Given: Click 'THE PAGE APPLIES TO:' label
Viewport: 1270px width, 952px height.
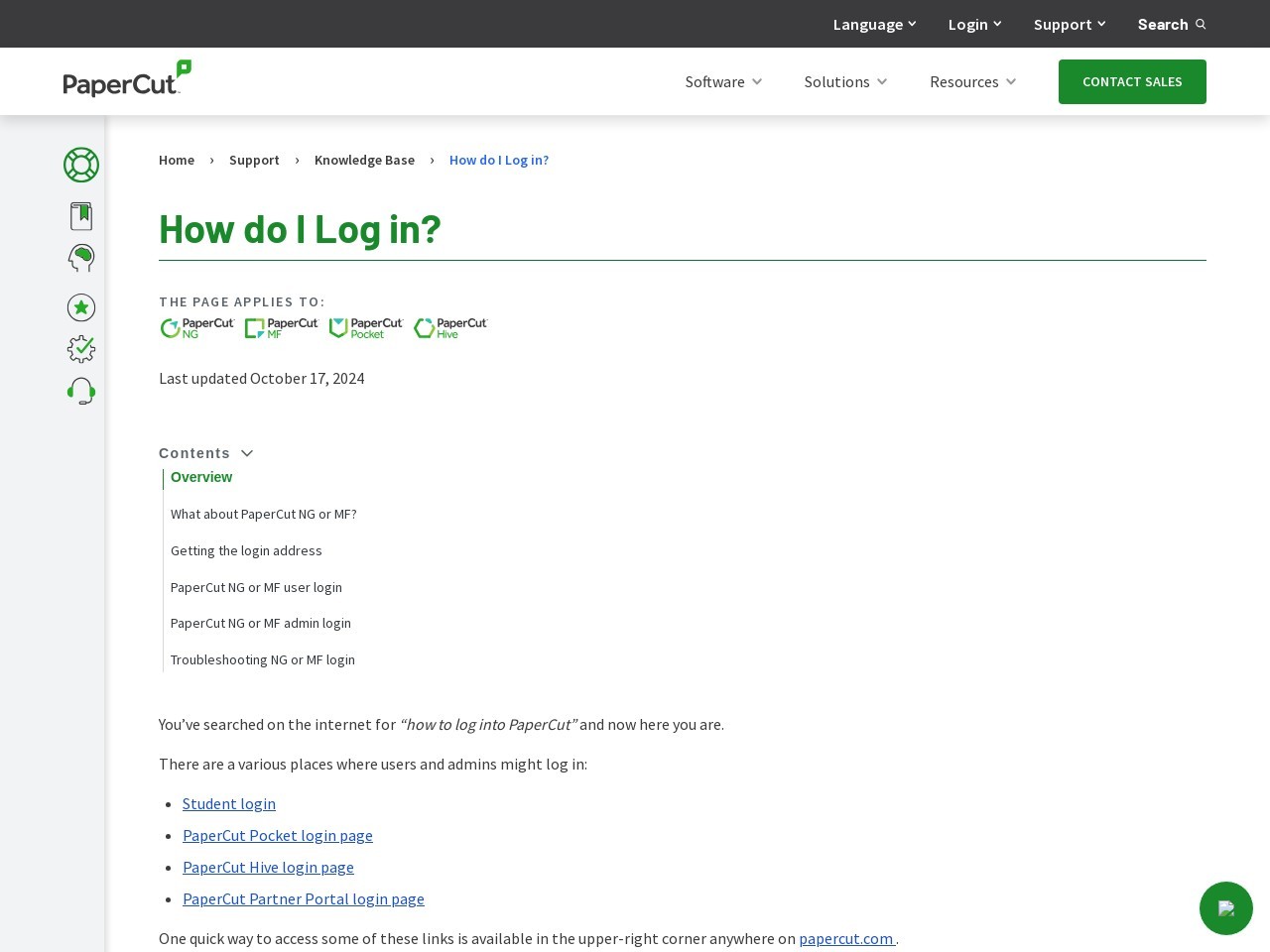Looking at the screenshot, I should 241,301.
